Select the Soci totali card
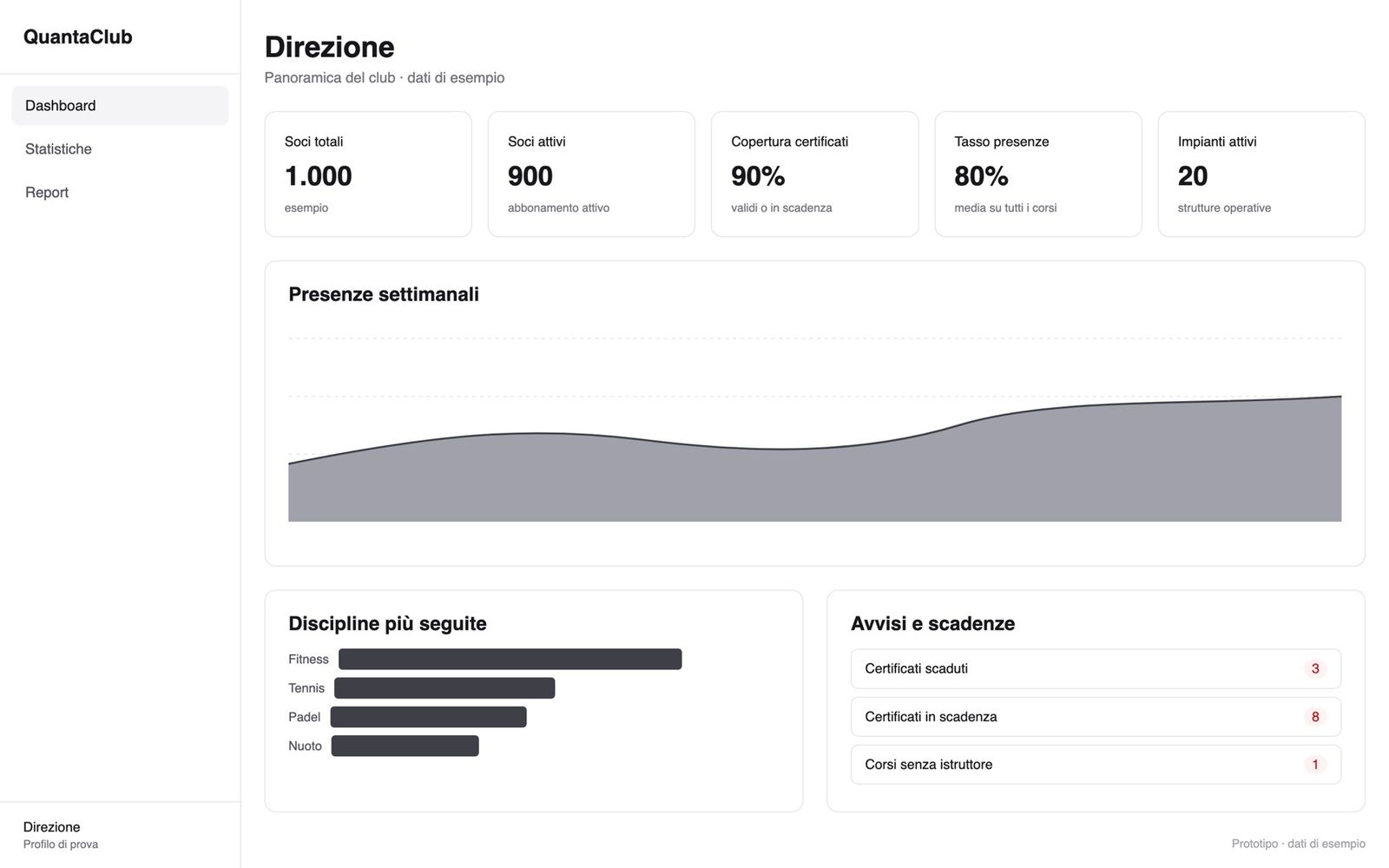Viewport: 1389px width, 868px height. tap(368, 174)
